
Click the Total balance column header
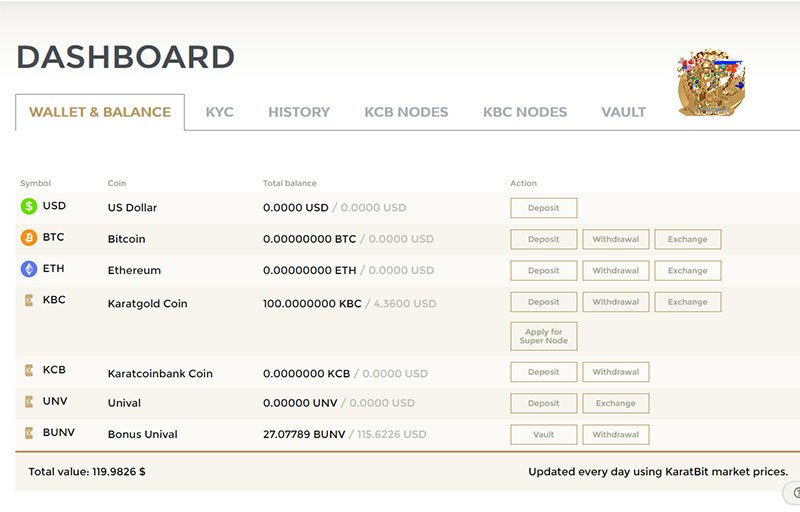(x=290, y=183)
